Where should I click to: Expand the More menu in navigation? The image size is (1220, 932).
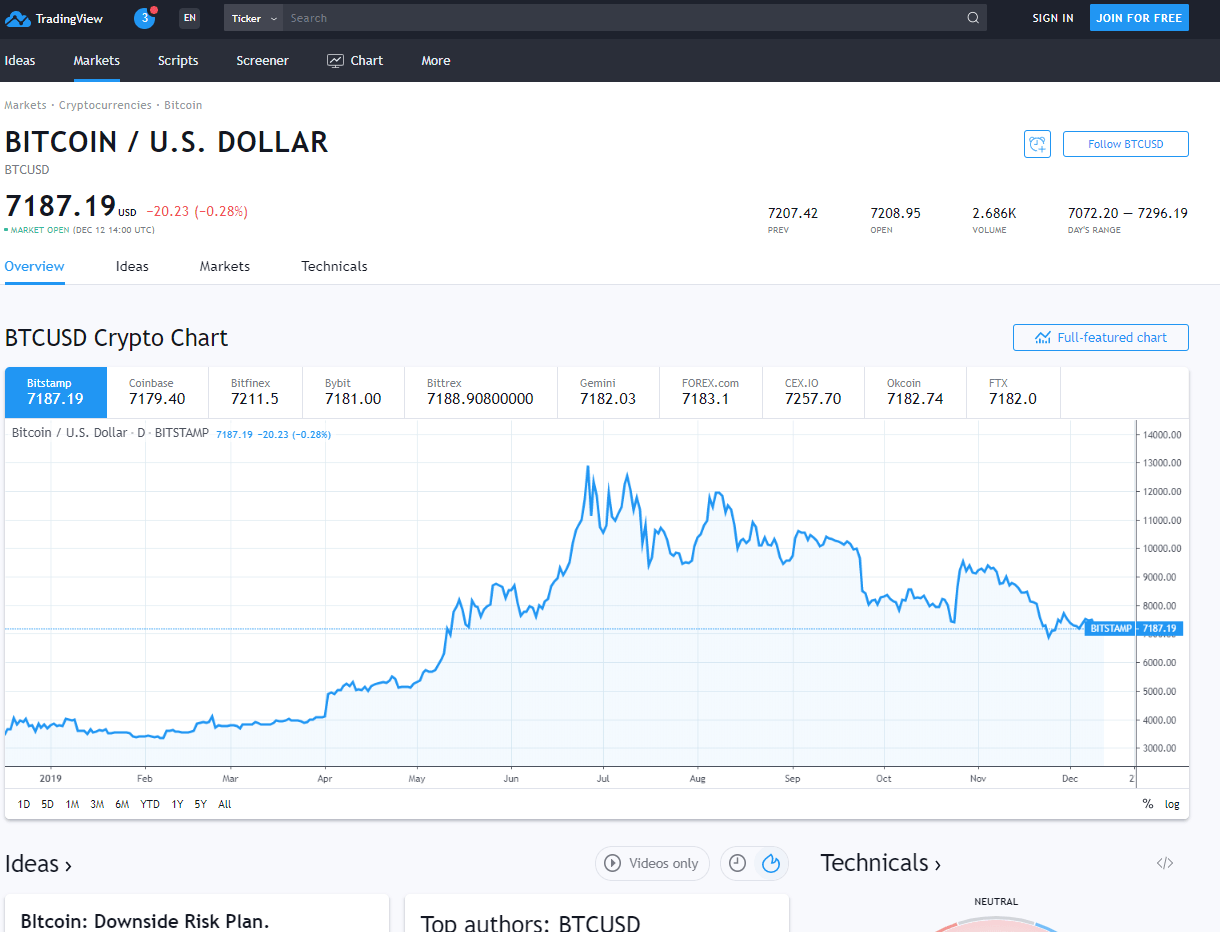436,61
